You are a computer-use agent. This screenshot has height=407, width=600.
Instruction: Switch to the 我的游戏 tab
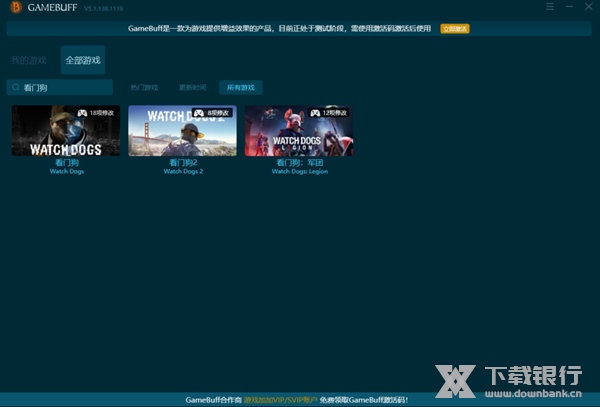click(x=28, y=60)
